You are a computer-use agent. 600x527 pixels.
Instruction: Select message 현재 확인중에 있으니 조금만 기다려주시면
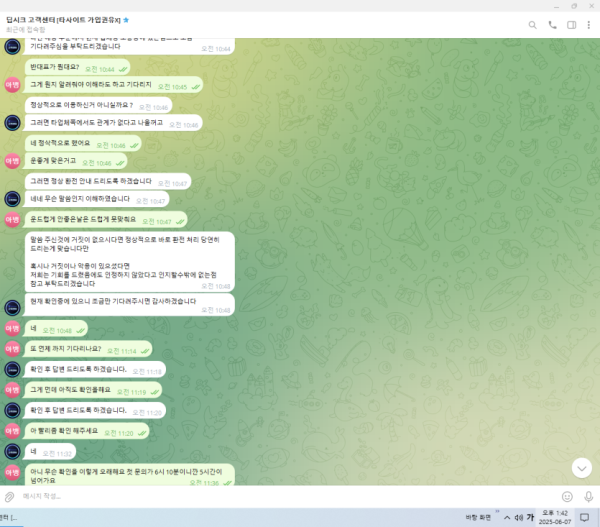pos(130,305)
